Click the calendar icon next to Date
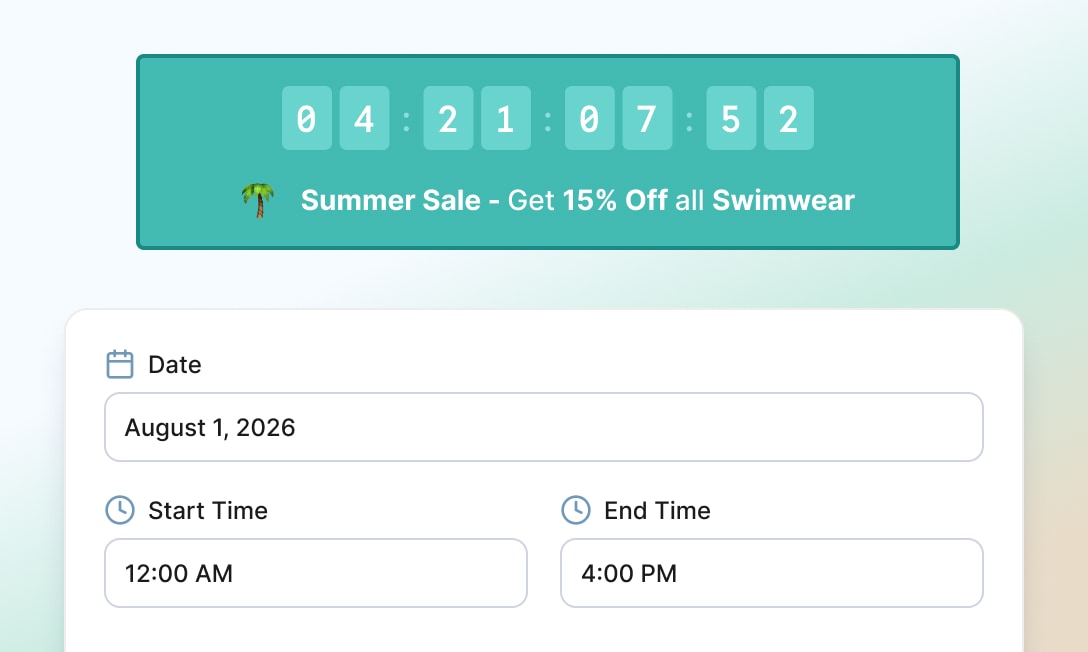The height and width of the screenshot is (652, 1088). 119,364
